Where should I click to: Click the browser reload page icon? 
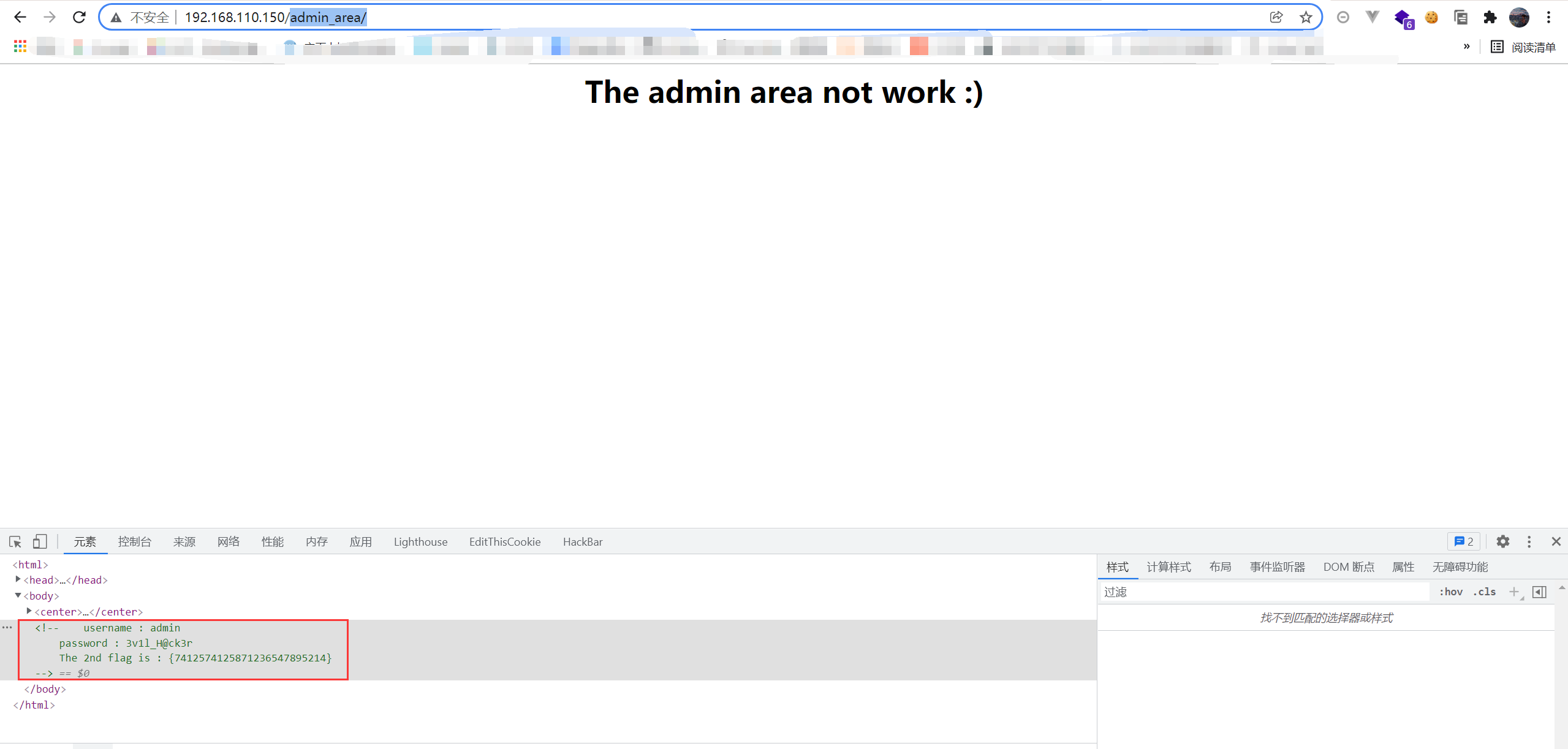click(79, 17)
